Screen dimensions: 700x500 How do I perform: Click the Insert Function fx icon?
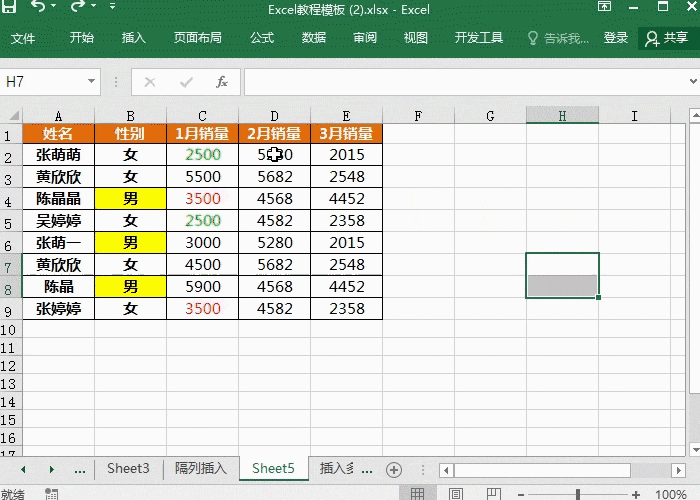(x=222, y=82)
